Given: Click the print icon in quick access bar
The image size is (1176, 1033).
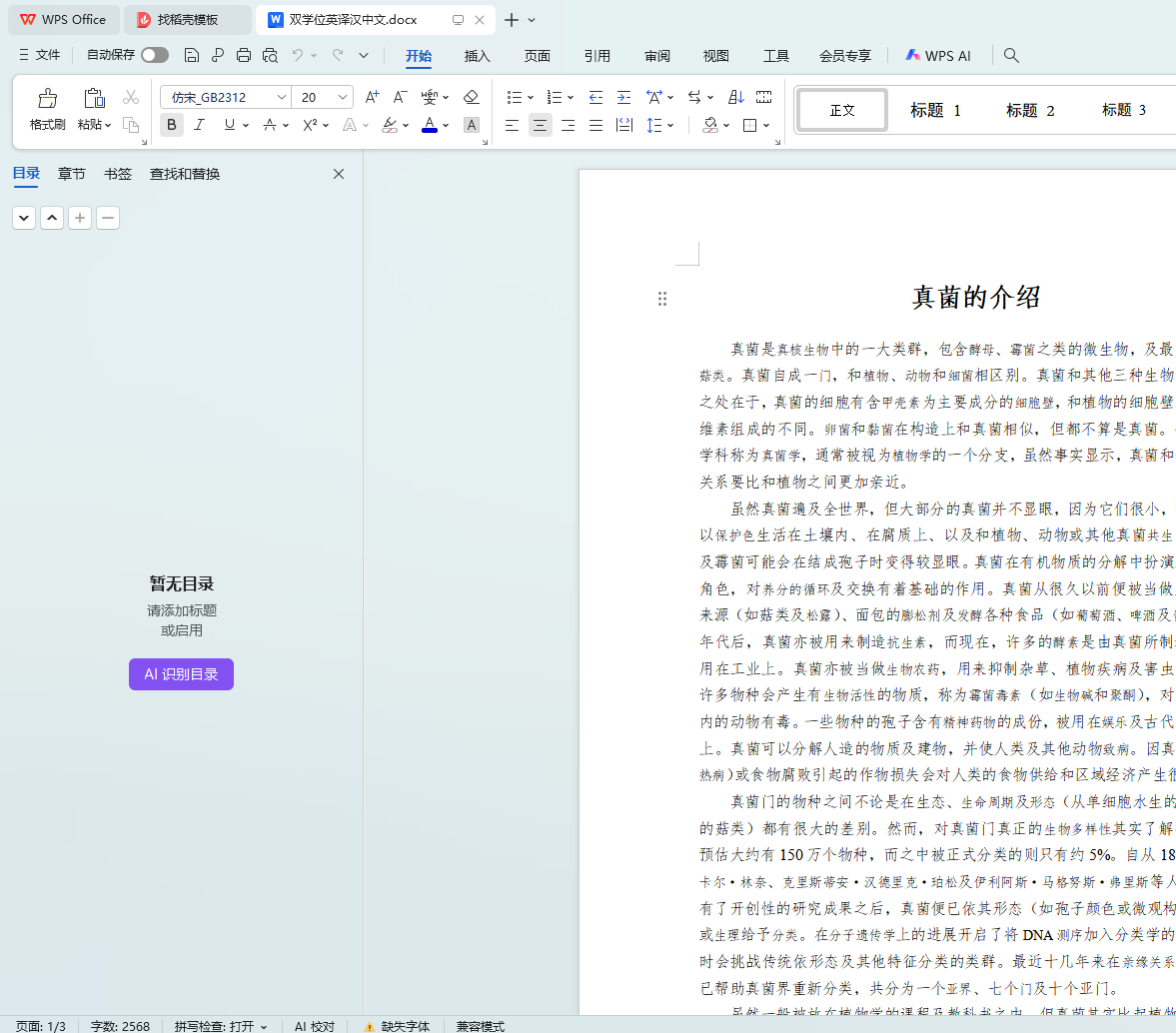Looking at the screenshot, I should (x=244, y=55).
